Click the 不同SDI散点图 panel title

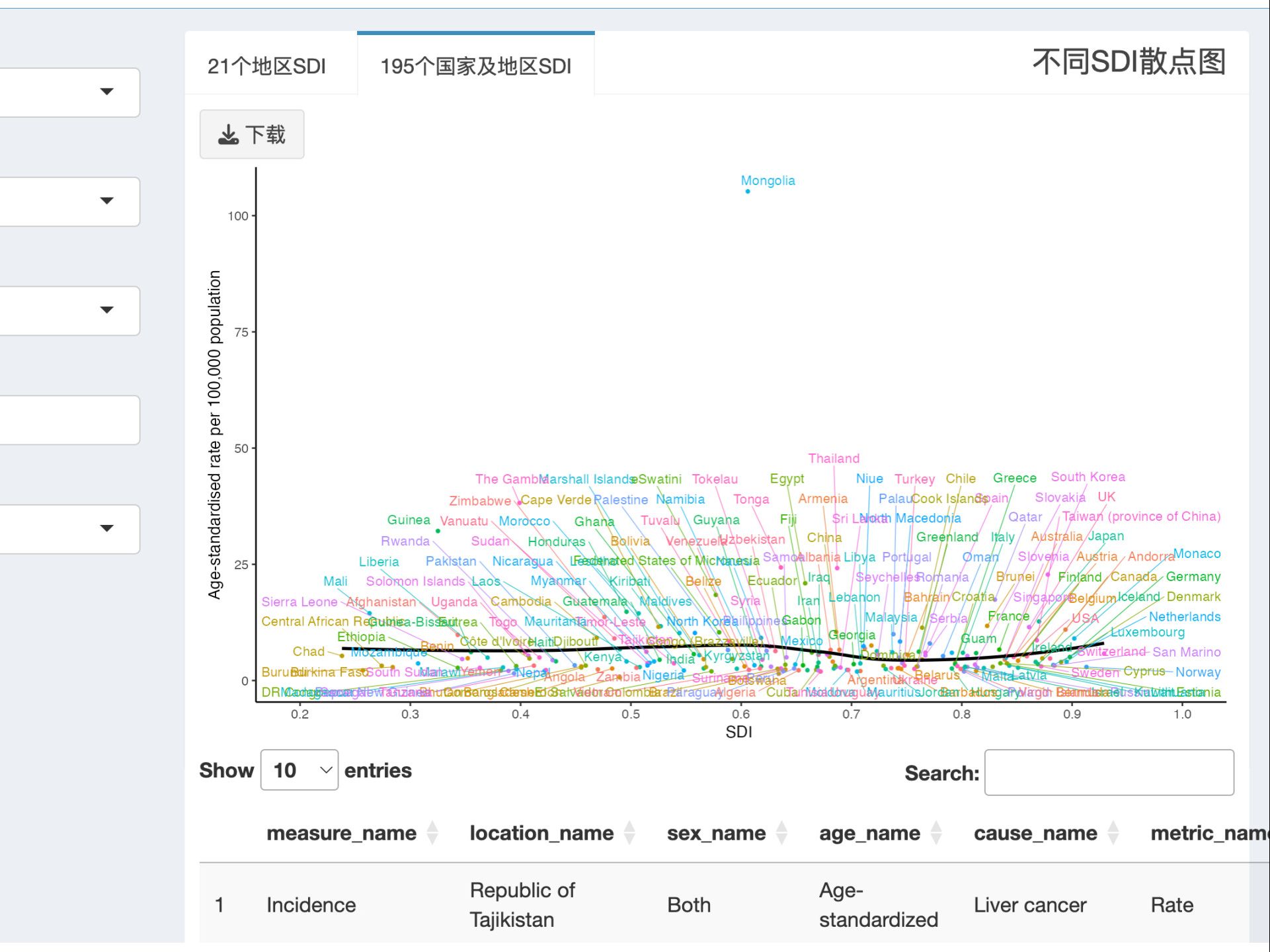tap(1129, 61)
